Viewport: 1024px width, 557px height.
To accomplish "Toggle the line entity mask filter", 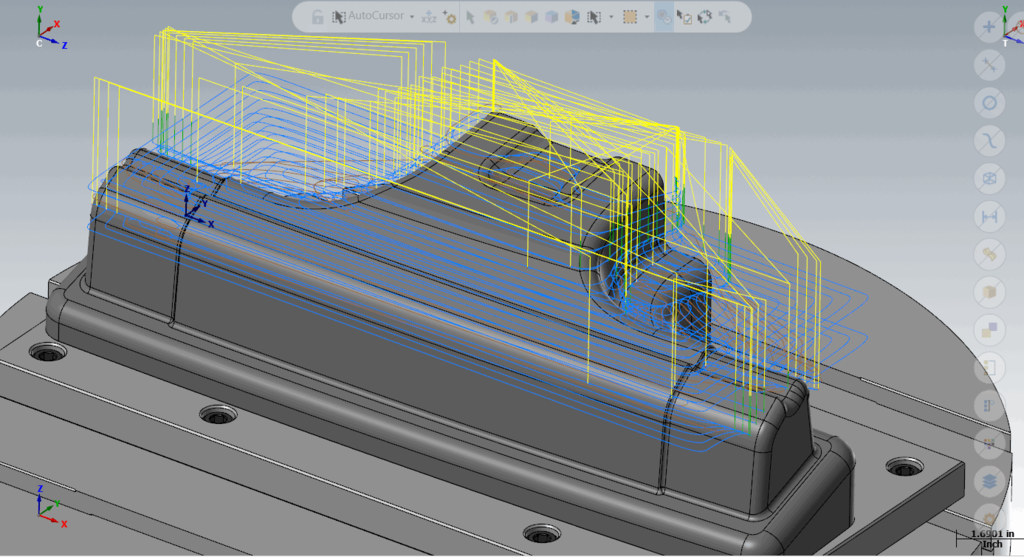I will (x=989, y=65).
